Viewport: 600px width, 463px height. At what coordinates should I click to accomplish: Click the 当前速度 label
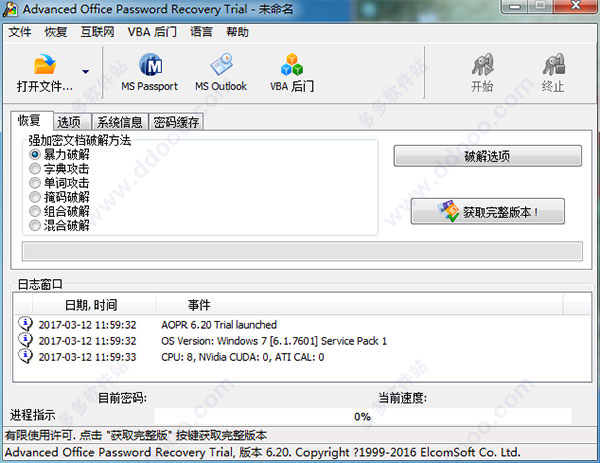pos(403,398)
